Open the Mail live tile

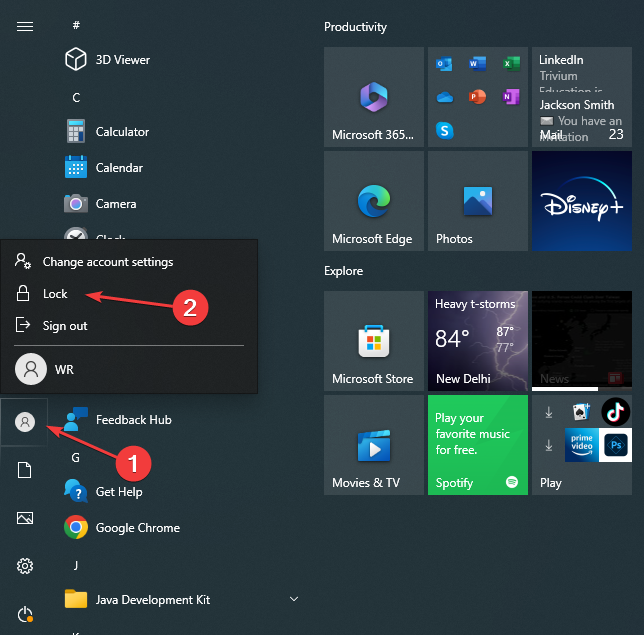point(582,97)
